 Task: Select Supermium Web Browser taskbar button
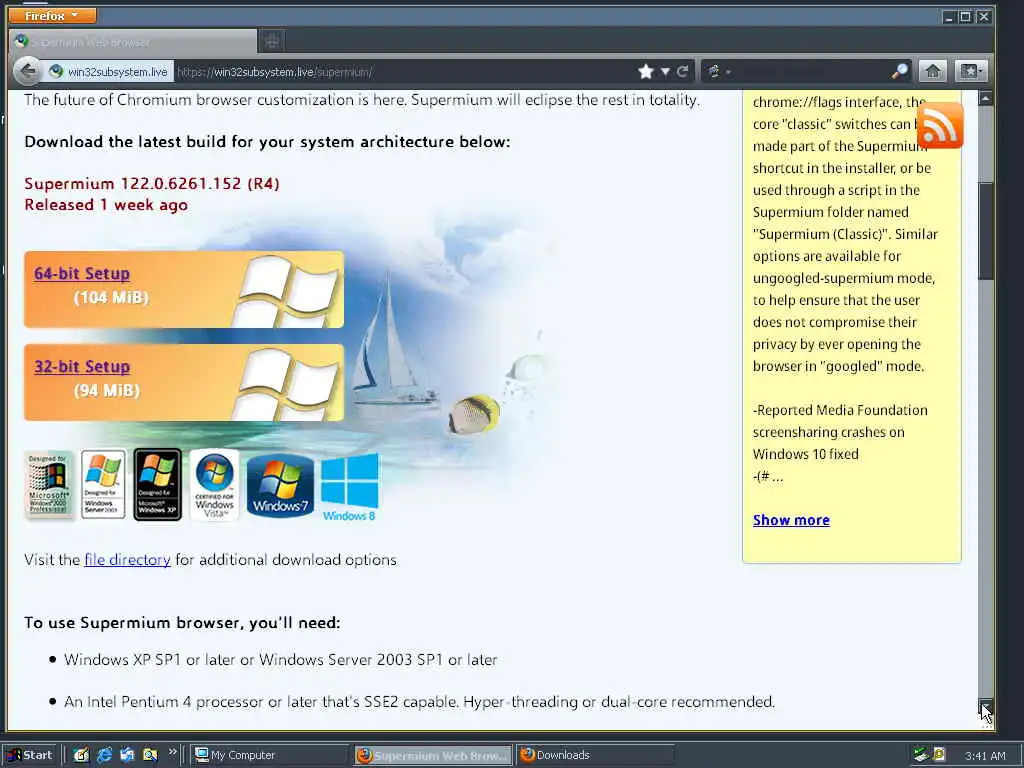(434, 755)
